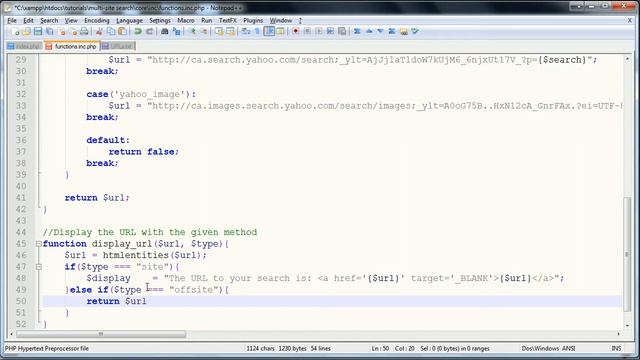Collapse the display_url function fold marker
Screen dimensions: 640x360
tap(38, 244)
